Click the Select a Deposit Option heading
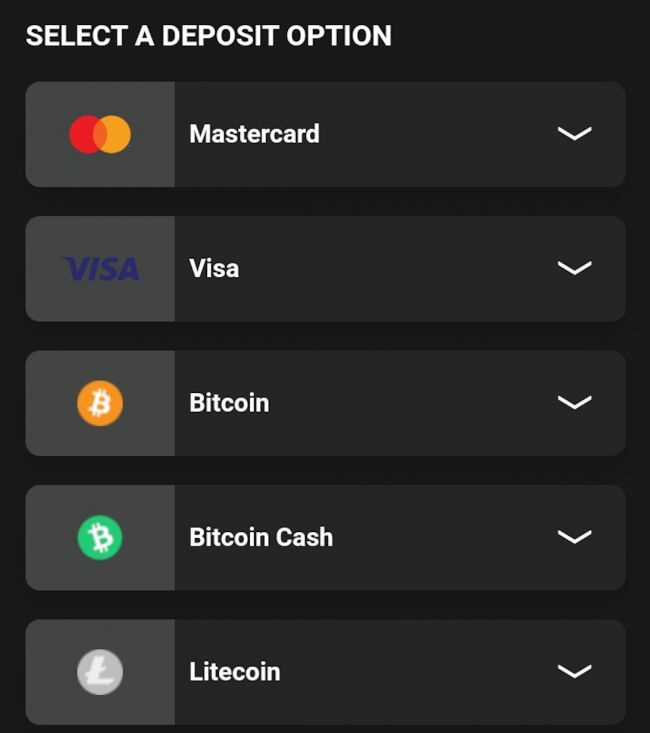 click(208, 36)
